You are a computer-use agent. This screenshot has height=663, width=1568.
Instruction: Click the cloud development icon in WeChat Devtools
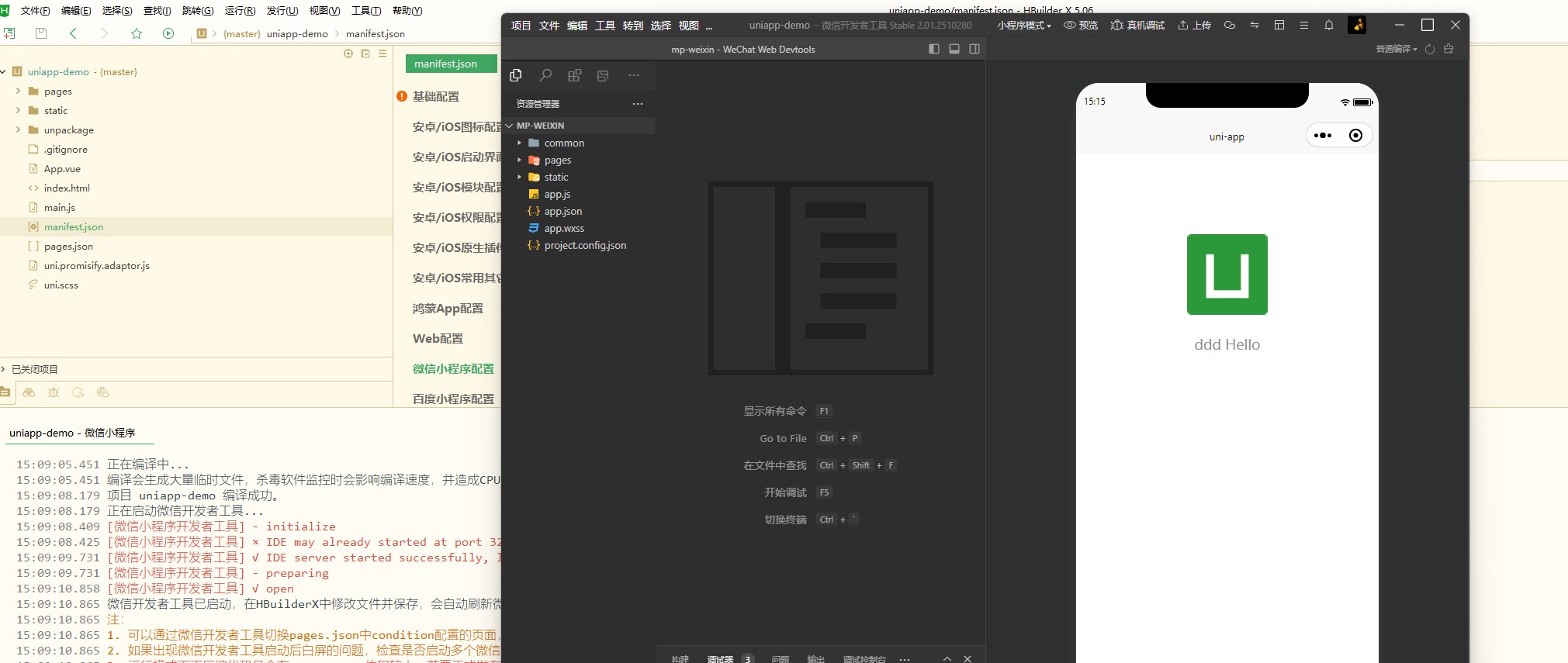click(x=1230, y=25)
